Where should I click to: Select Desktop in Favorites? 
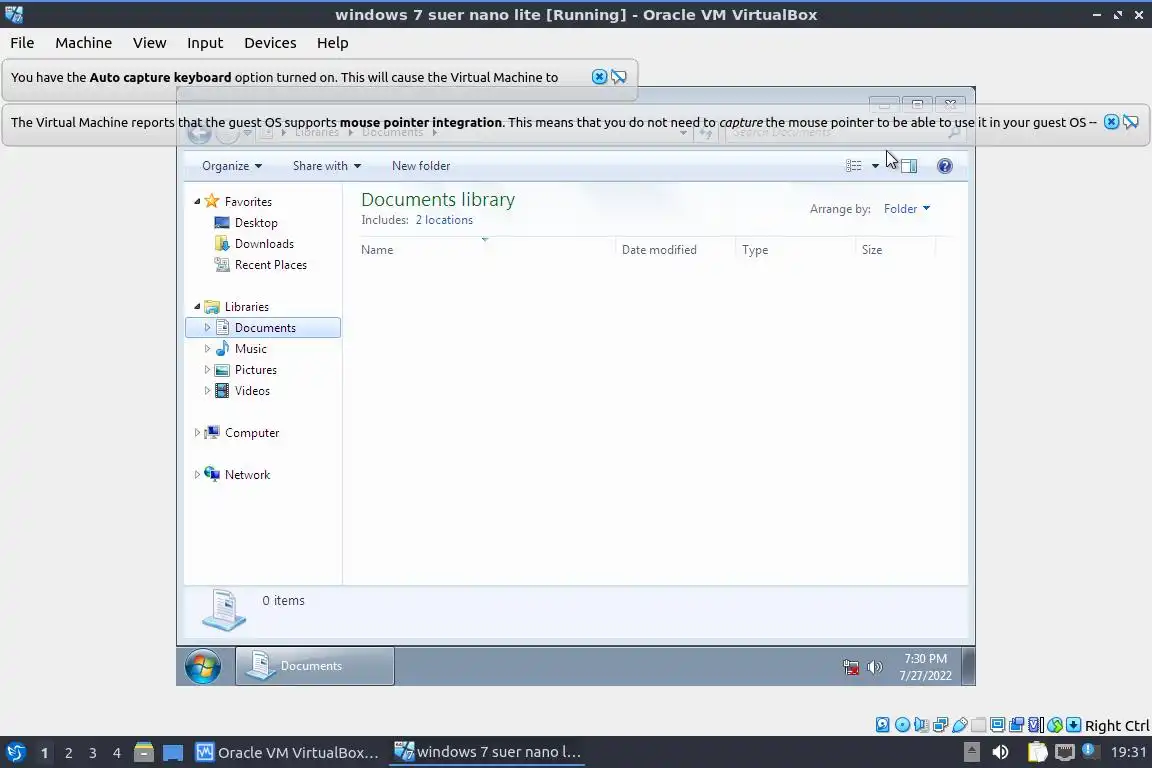tap(256, 223)
